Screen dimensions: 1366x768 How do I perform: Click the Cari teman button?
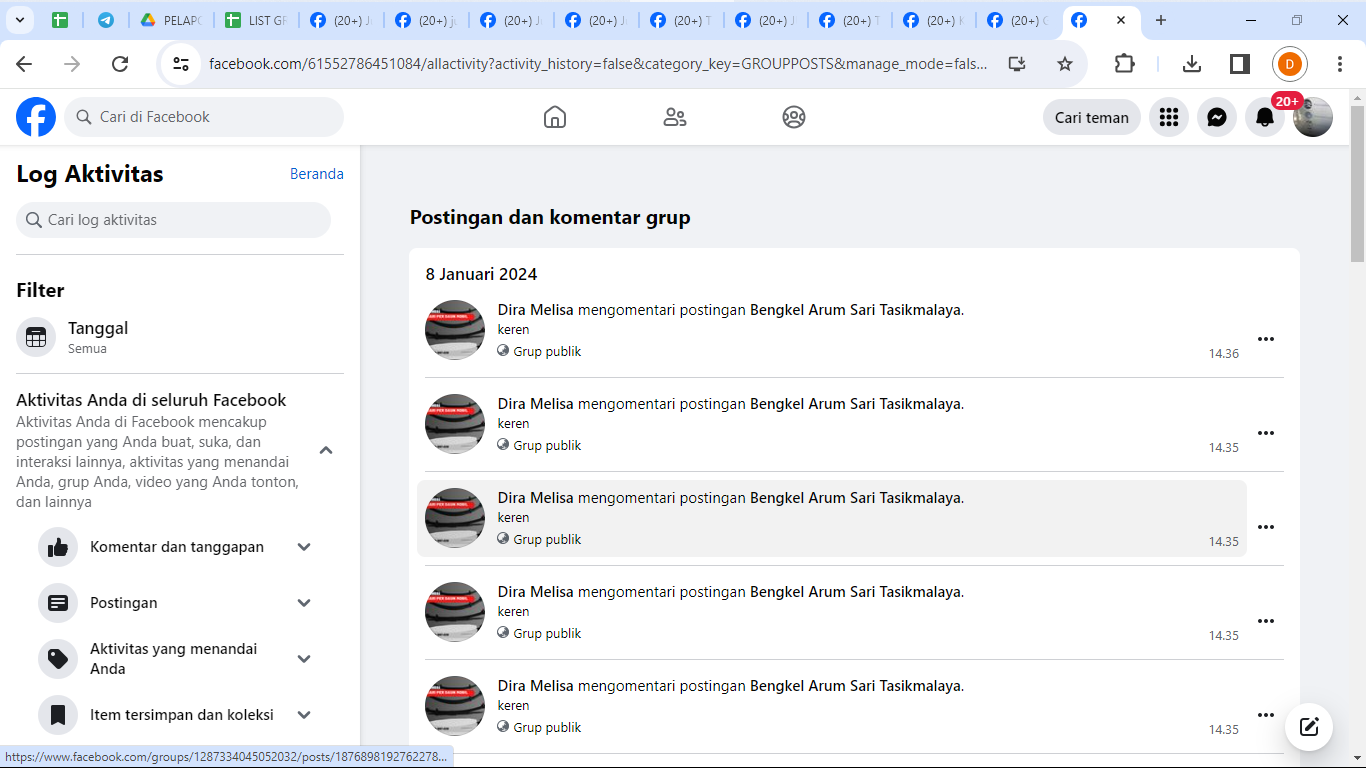click(x=1092, y=117)
